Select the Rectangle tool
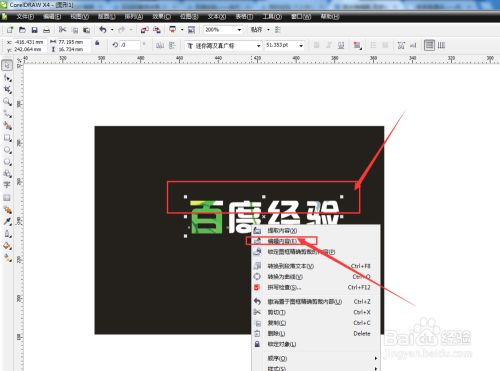500x371 pixels. pyautogui.click(x=7, y=138)
